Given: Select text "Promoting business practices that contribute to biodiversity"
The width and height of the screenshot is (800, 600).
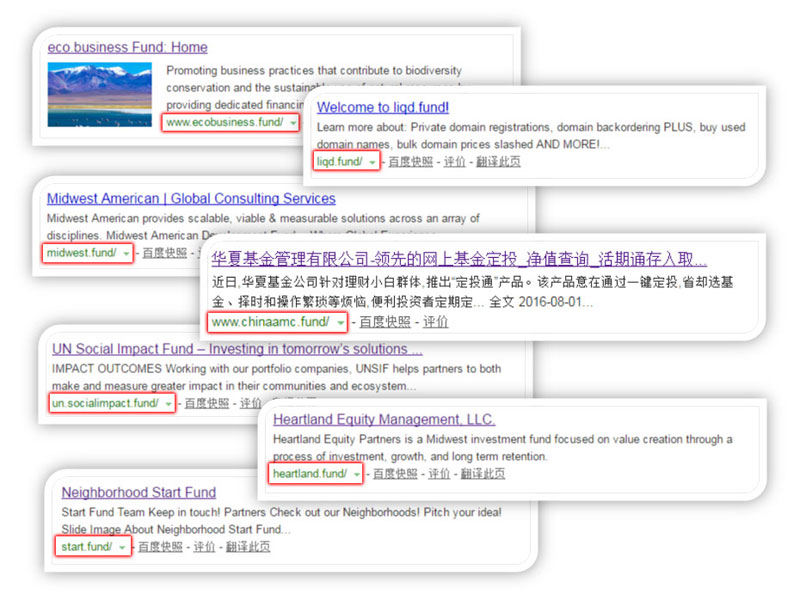Looking at the screenshot, I should click(x=314, y=70).
